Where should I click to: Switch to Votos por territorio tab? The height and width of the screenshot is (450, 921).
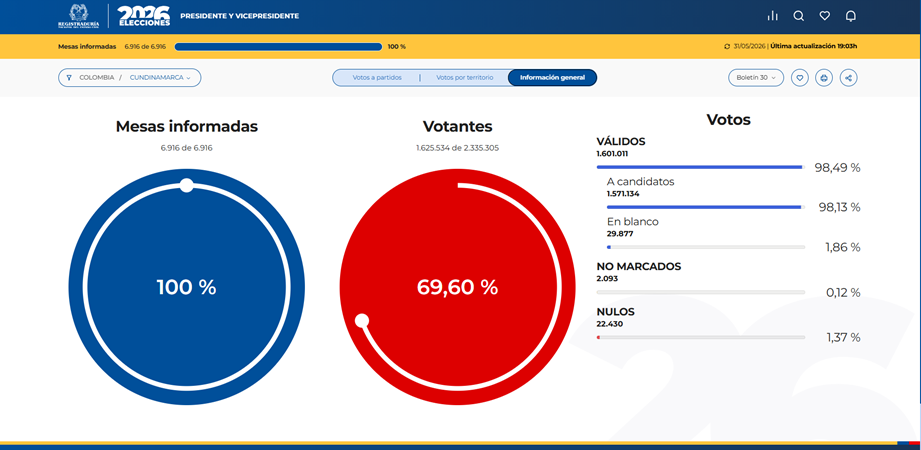(x=465, y=78)
